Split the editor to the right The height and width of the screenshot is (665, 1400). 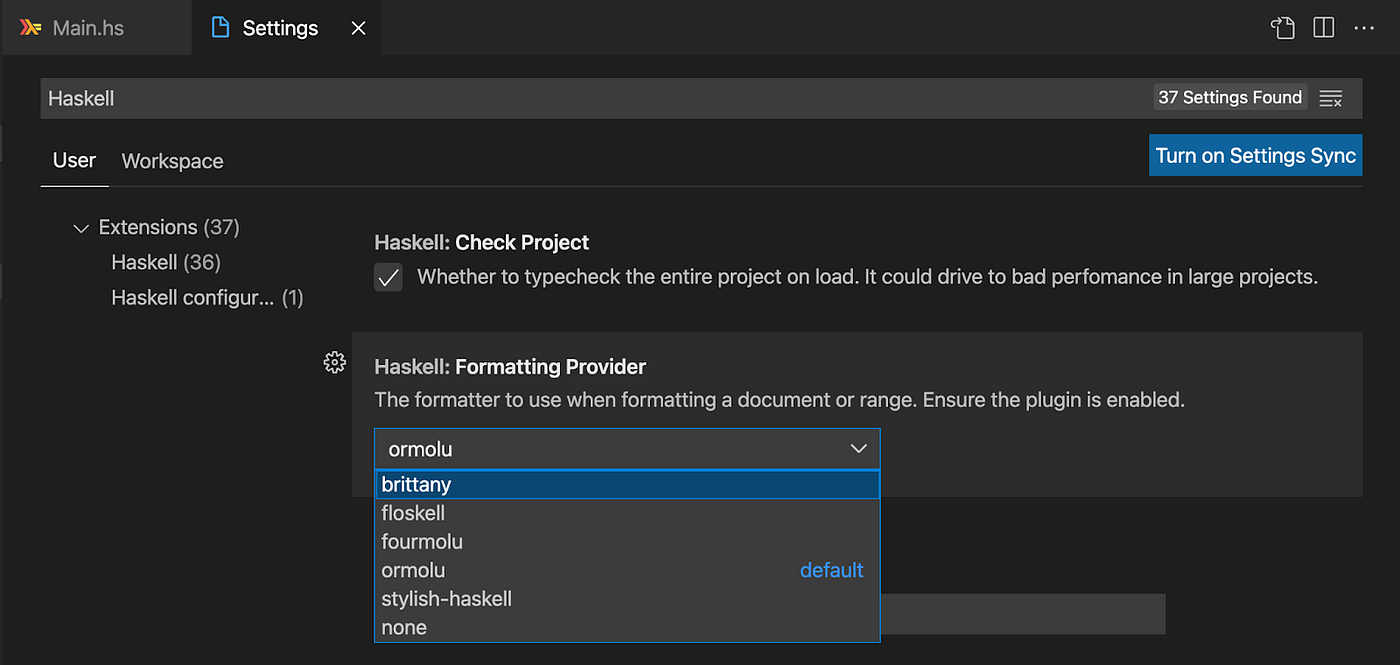click(1323, 28)
